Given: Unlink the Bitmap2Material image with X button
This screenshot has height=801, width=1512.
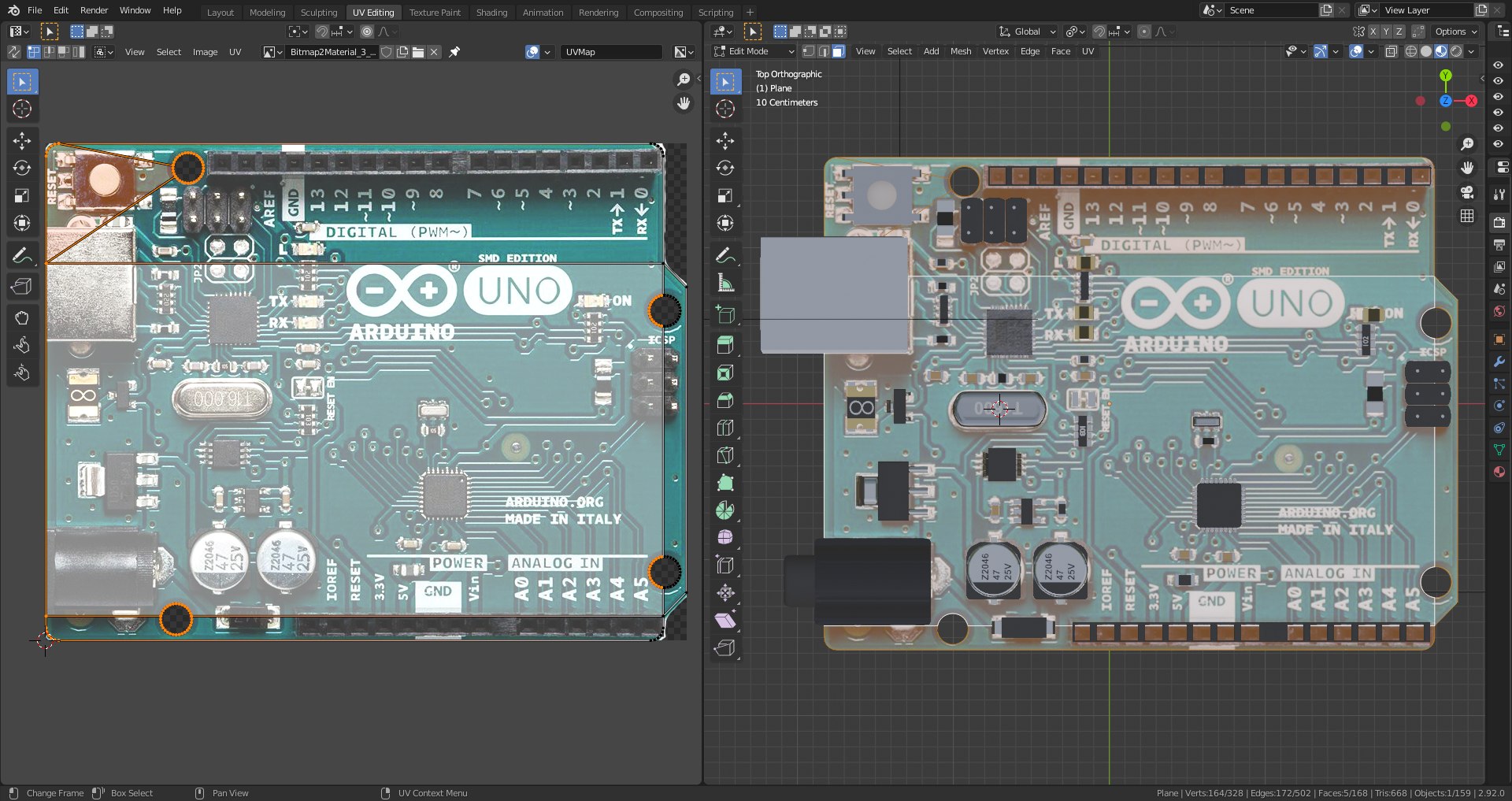Looking at the screenshot, I should tap(434, 52).
